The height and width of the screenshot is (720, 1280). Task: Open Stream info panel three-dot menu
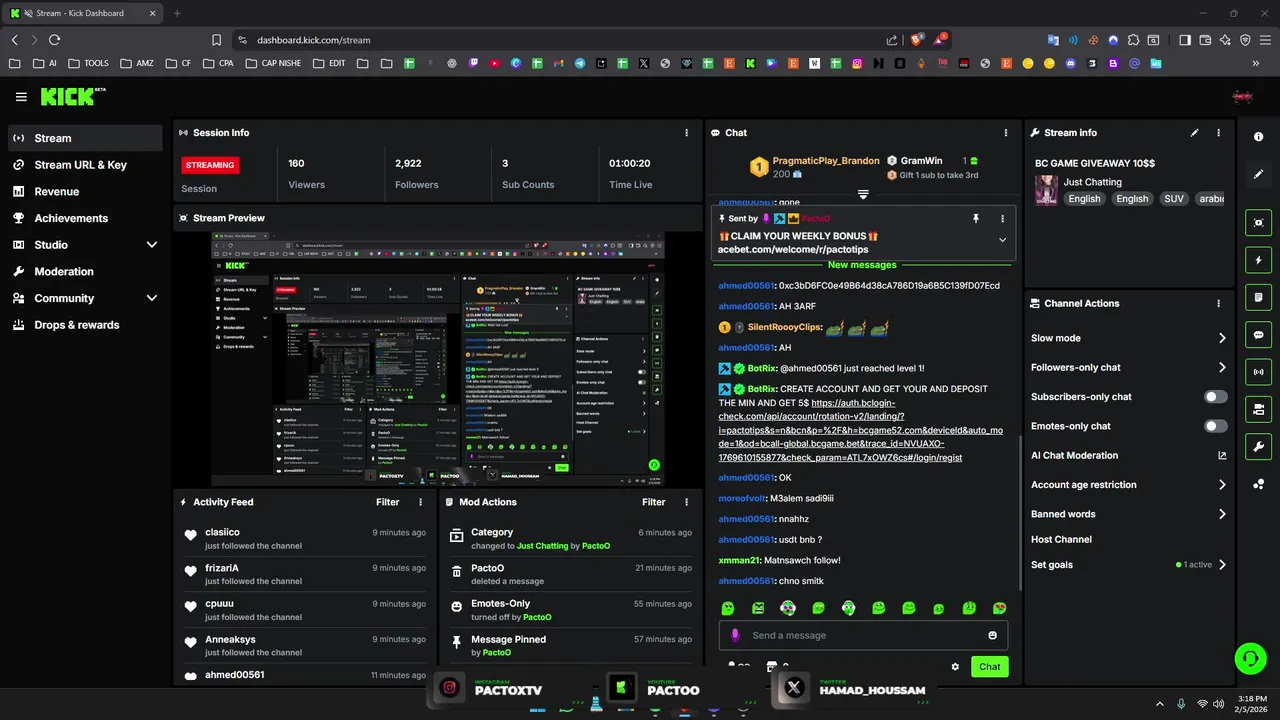click(1218, 132)
